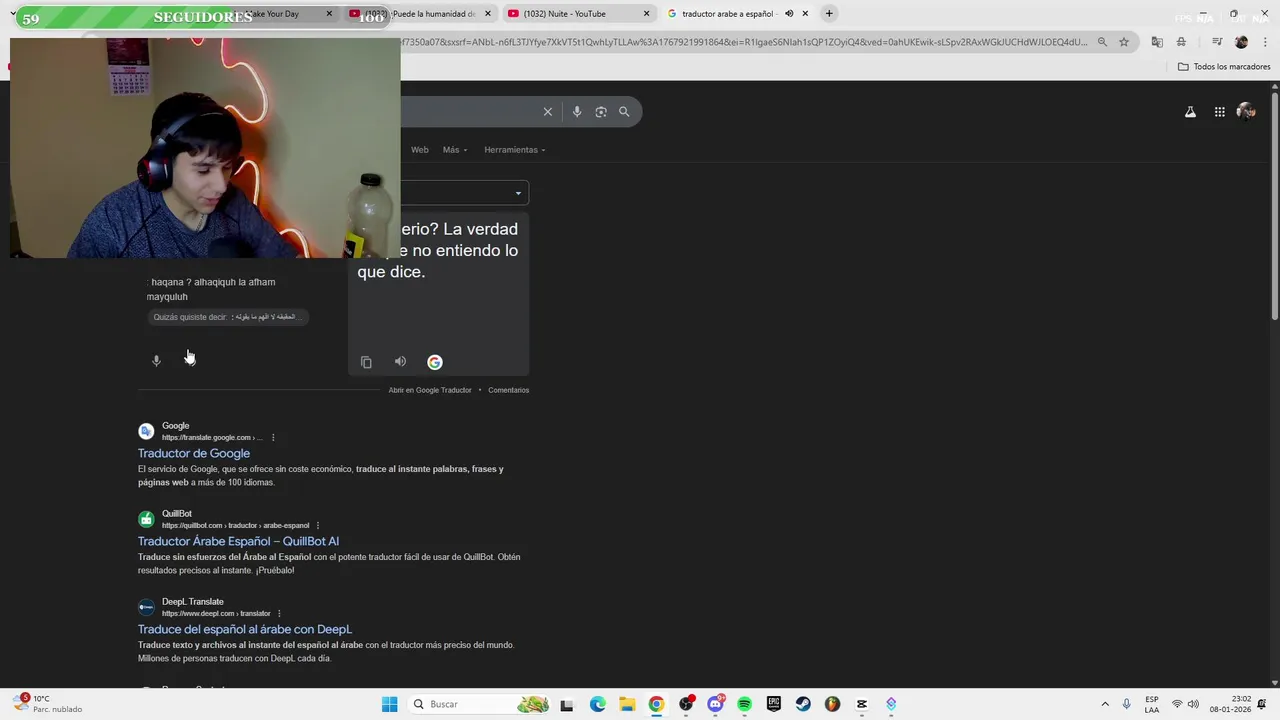
Task: Open Google Search Labs flask icon
Action: click(1190, 112)
